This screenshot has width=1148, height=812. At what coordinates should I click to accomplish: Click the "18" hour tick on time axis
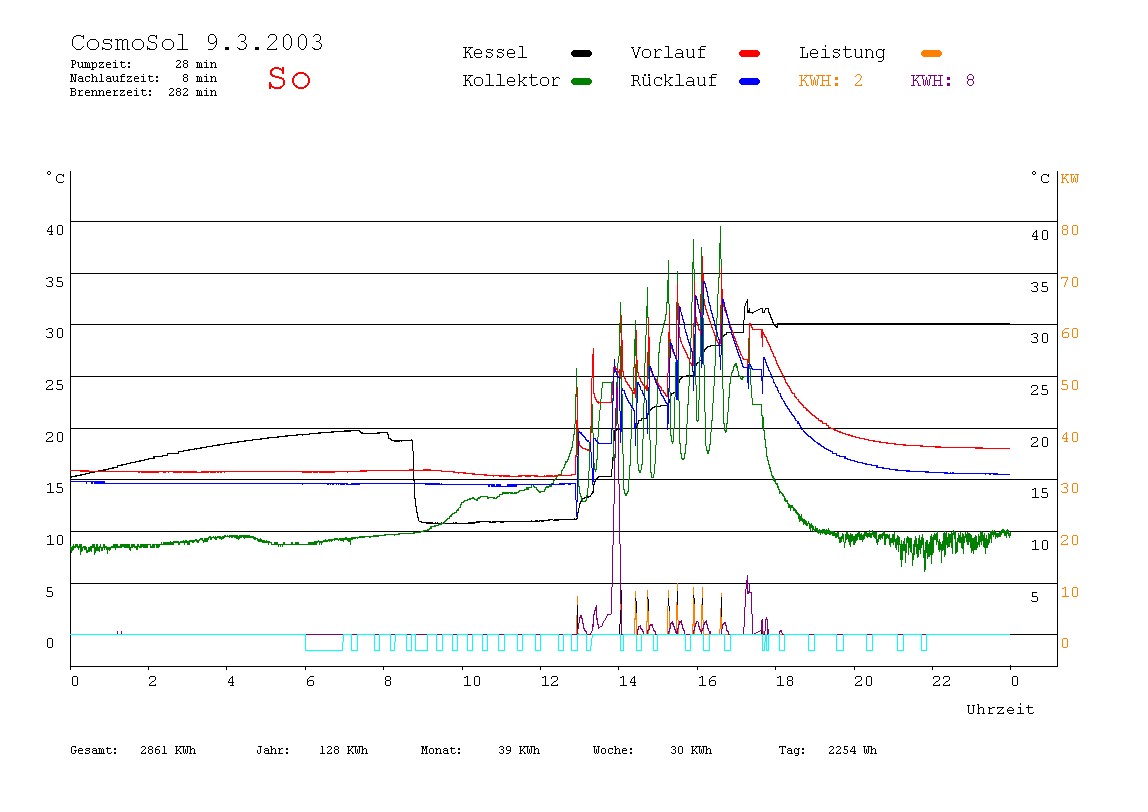click(x=785, y=681)
